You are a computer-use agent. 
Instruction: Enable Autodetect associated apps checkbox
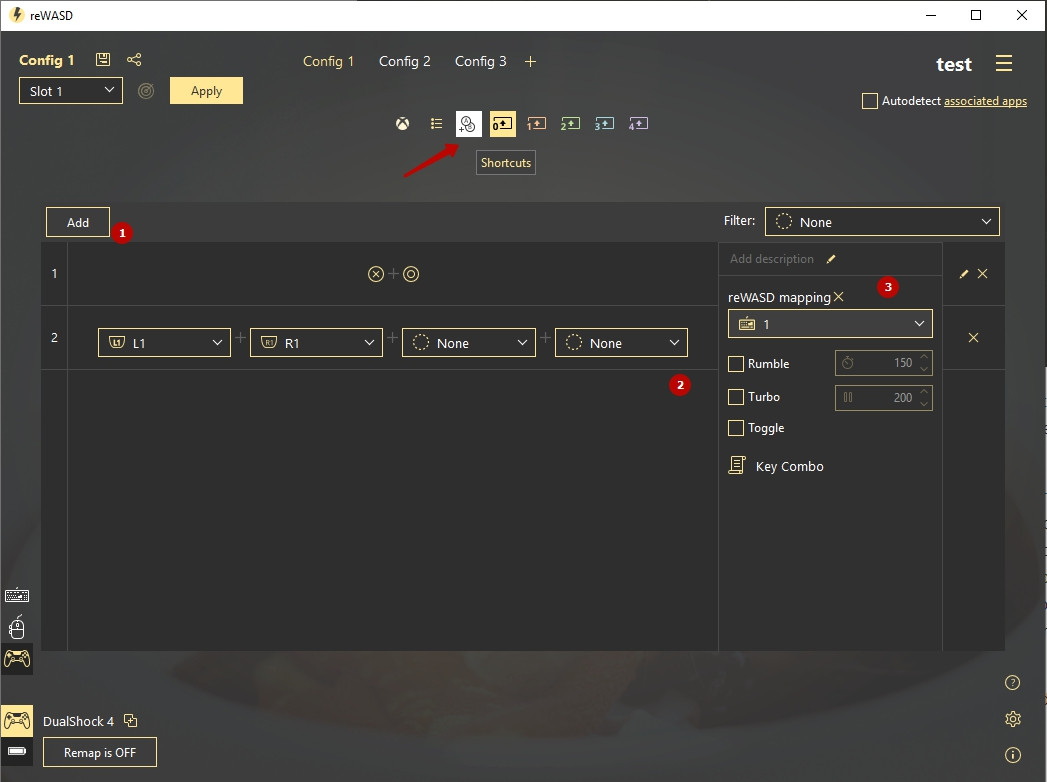(x=869, y=101)
